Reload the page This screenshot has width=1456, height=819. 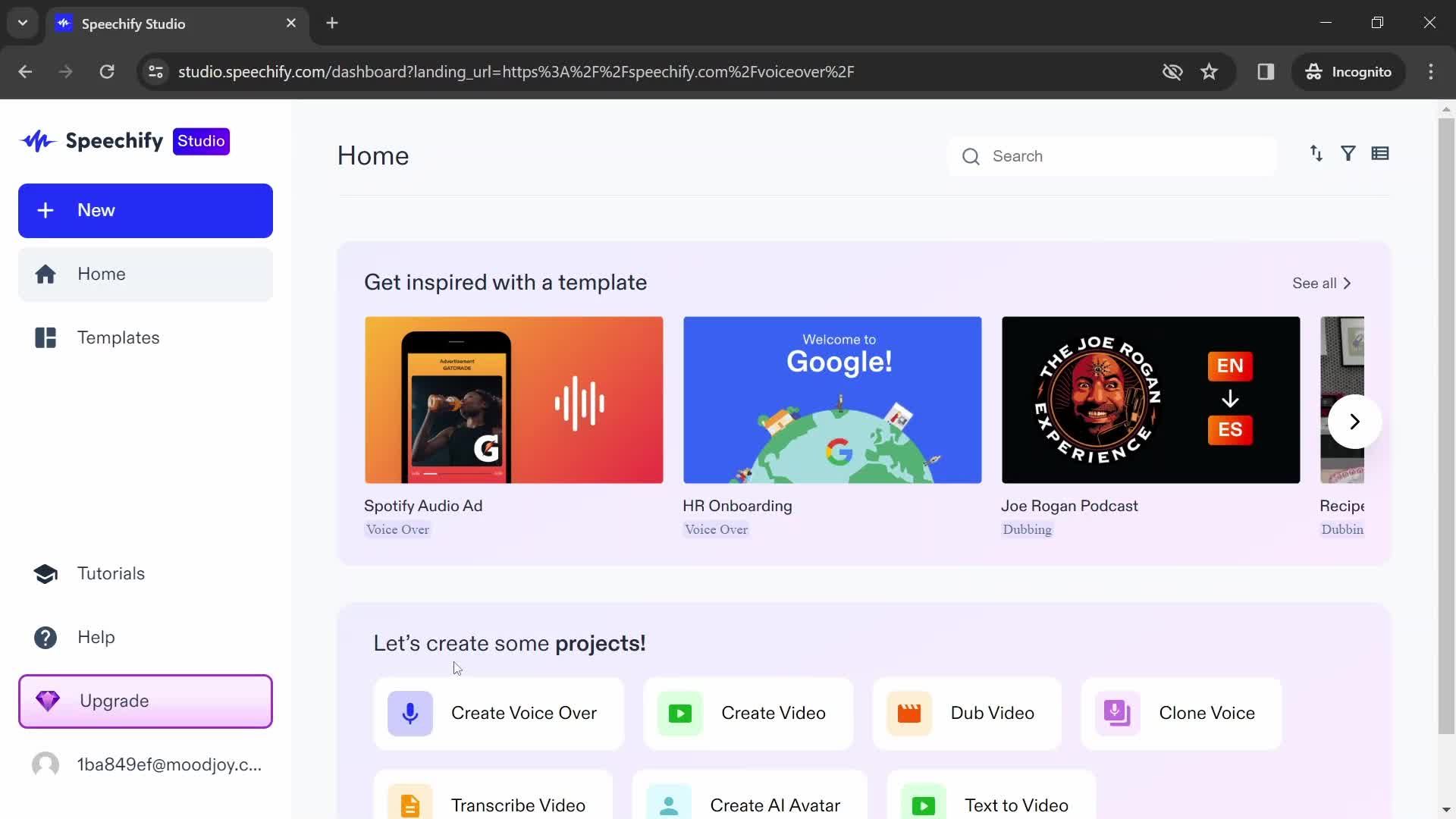point(107,72)
